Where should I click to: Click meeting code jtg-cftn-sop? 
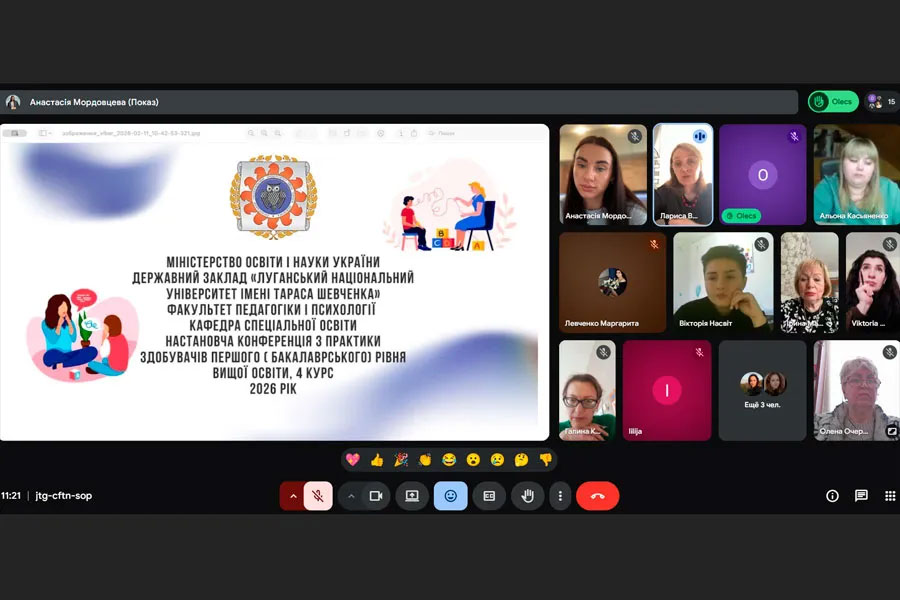(x=64, y=496)
